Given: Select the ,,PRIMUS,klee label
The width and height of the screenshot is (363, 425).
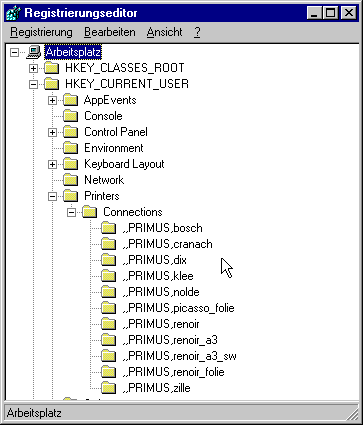Looking at the screenshot, I should [x=158, y=276].
